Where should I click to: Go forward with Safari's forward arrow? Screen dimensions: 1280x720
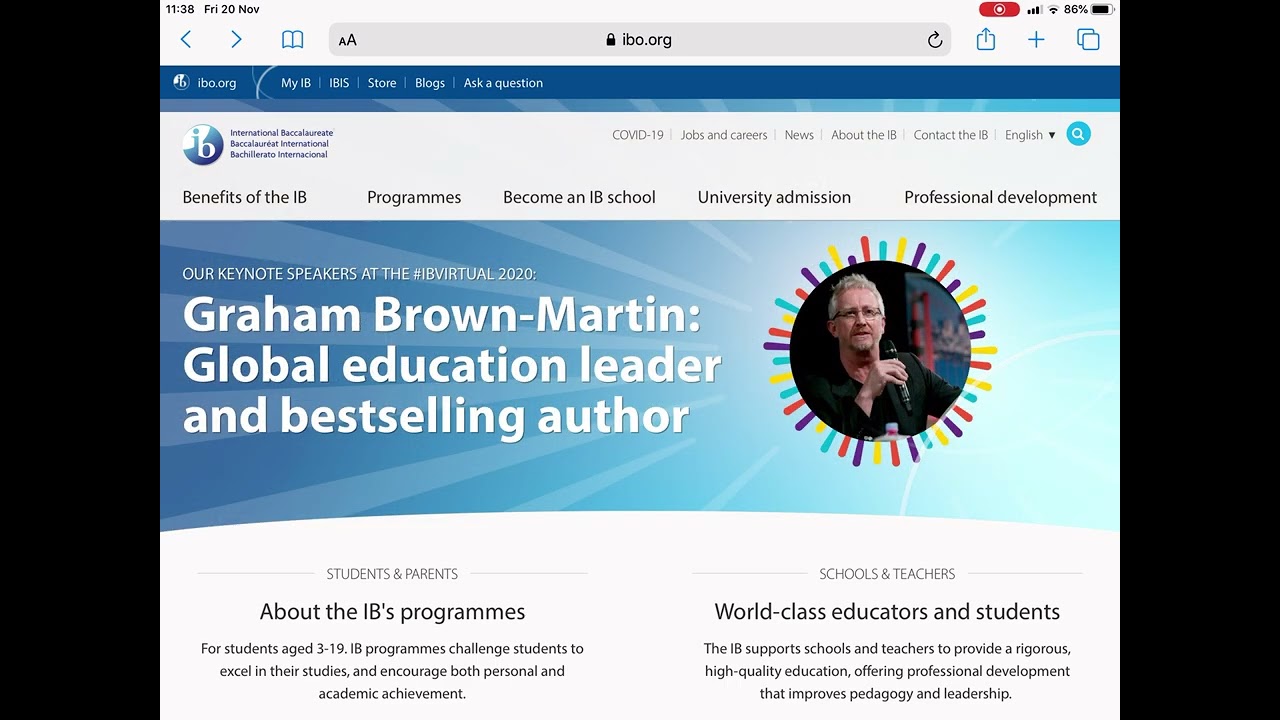click(236, 39)
